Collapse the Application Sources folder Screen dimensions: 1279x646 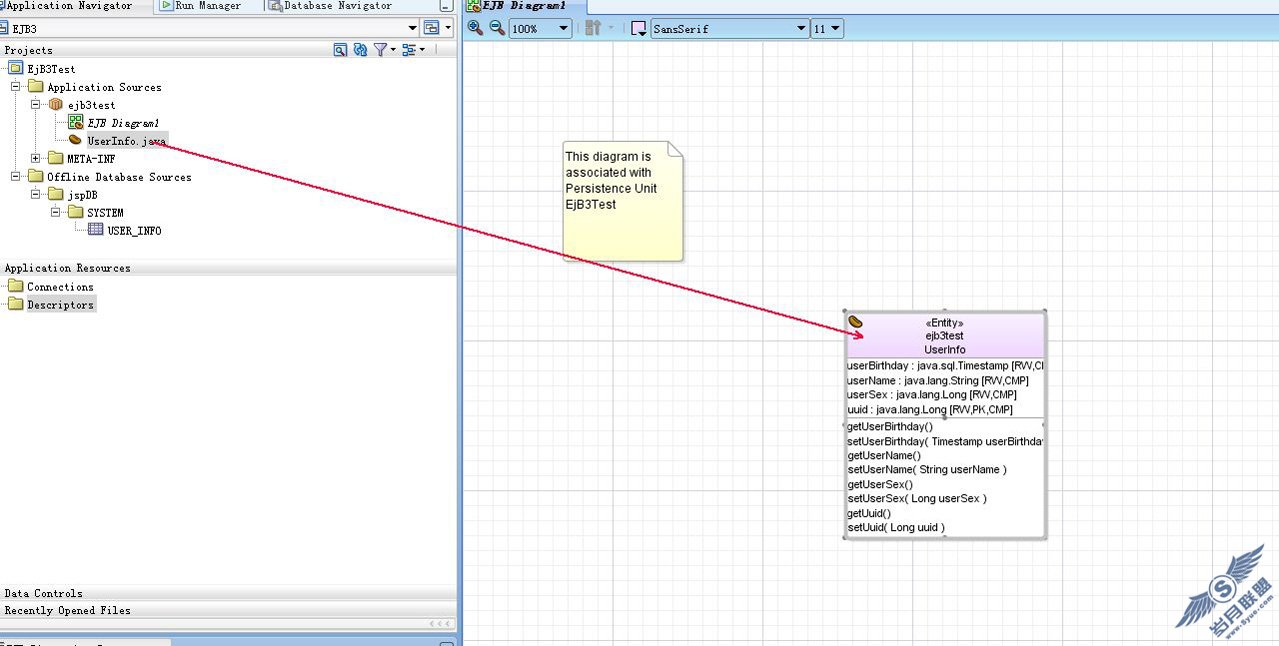coord(16,87)
